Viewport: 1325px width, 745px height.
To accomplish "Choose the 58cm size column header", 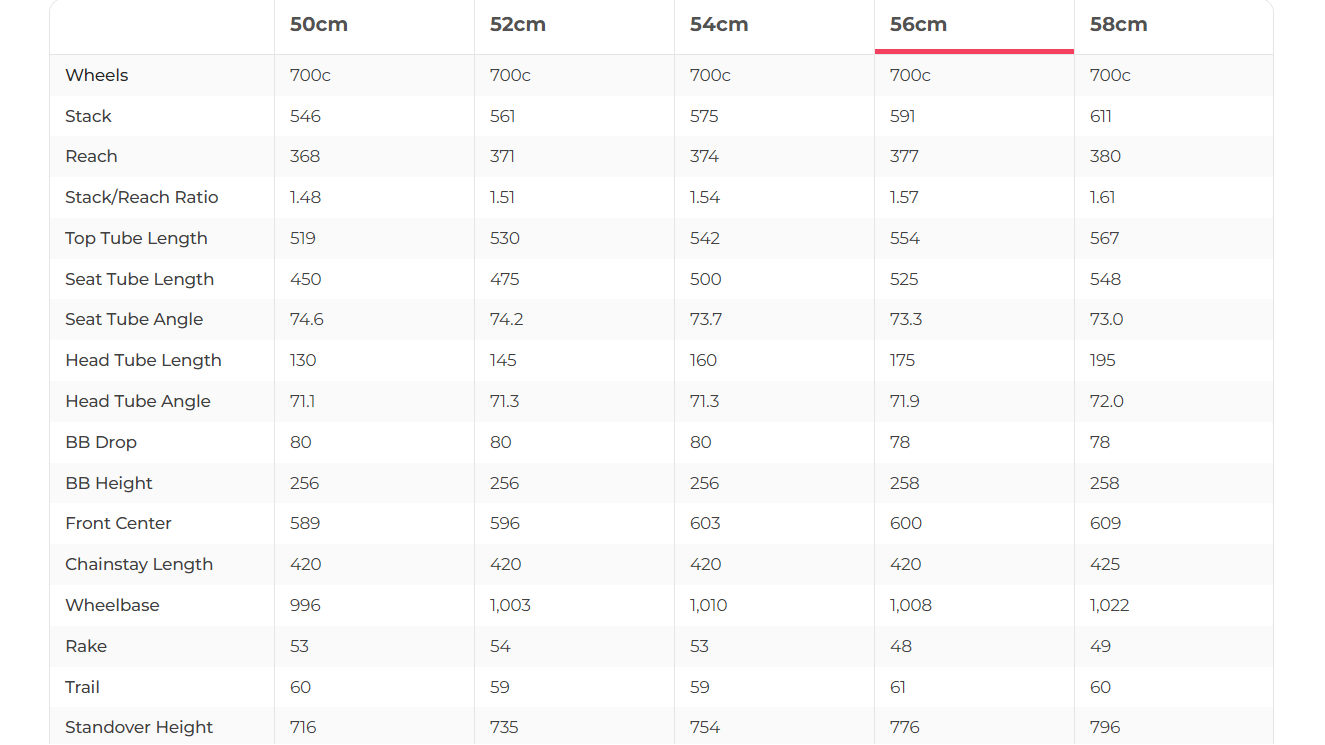I will point(1118,25).
